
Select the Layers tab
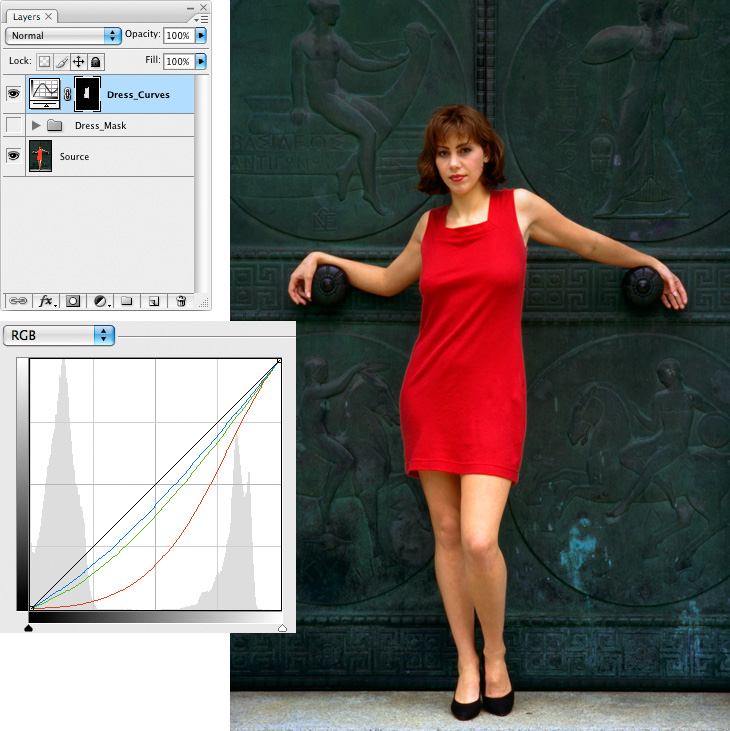pyautogui.click(x=26, y=16)
